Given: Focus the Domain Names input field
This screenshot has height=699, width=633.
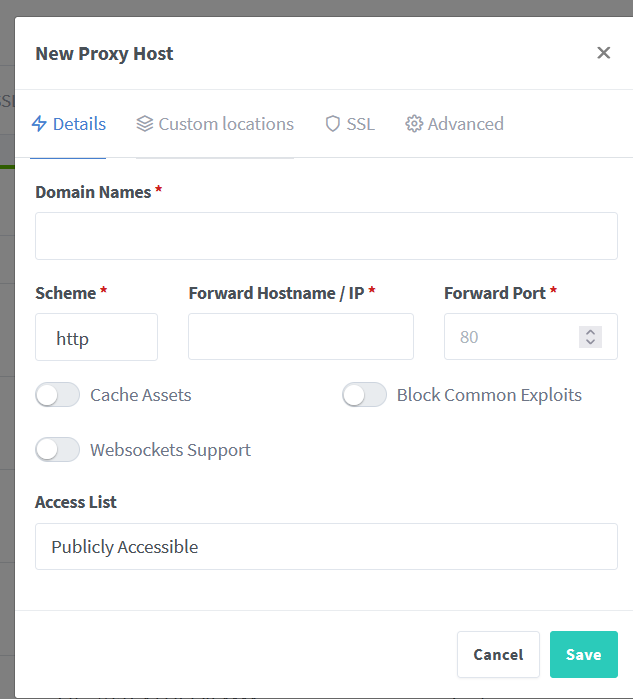Looking at the screenshot, I should (326, 236).
